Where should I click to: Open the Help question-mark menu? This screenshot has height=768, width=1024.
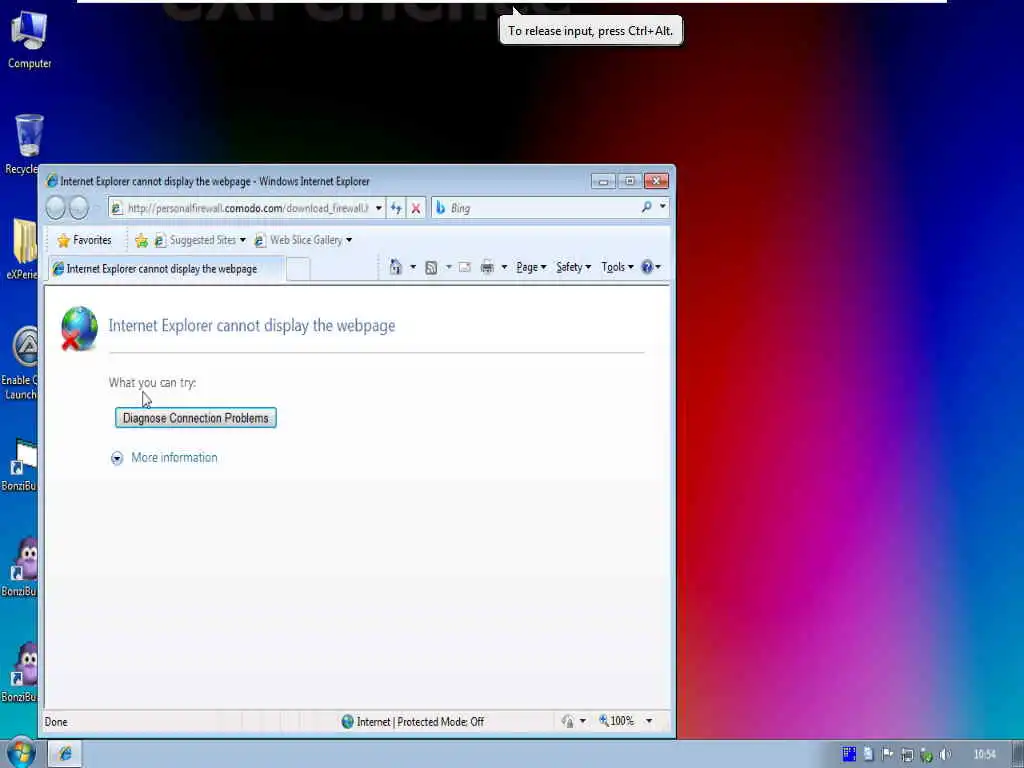650,267
